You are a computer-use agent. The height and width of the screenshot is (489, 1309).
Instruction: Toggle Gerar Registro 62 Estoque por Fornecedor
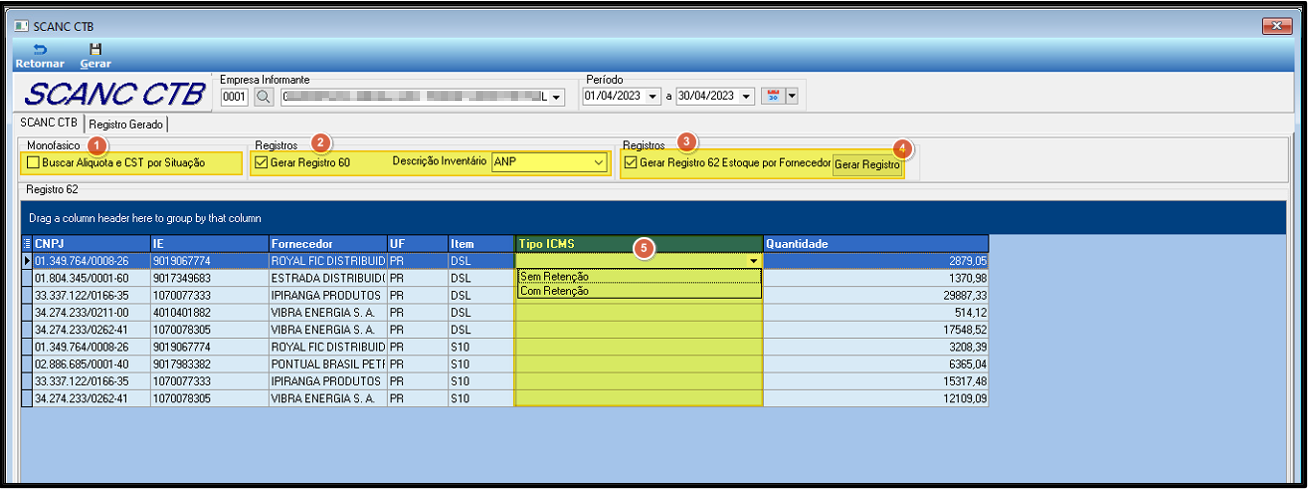[630, 162]
